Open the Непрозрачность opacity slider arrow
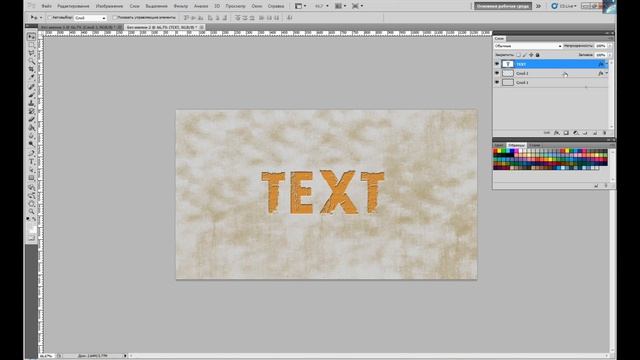 610,46
